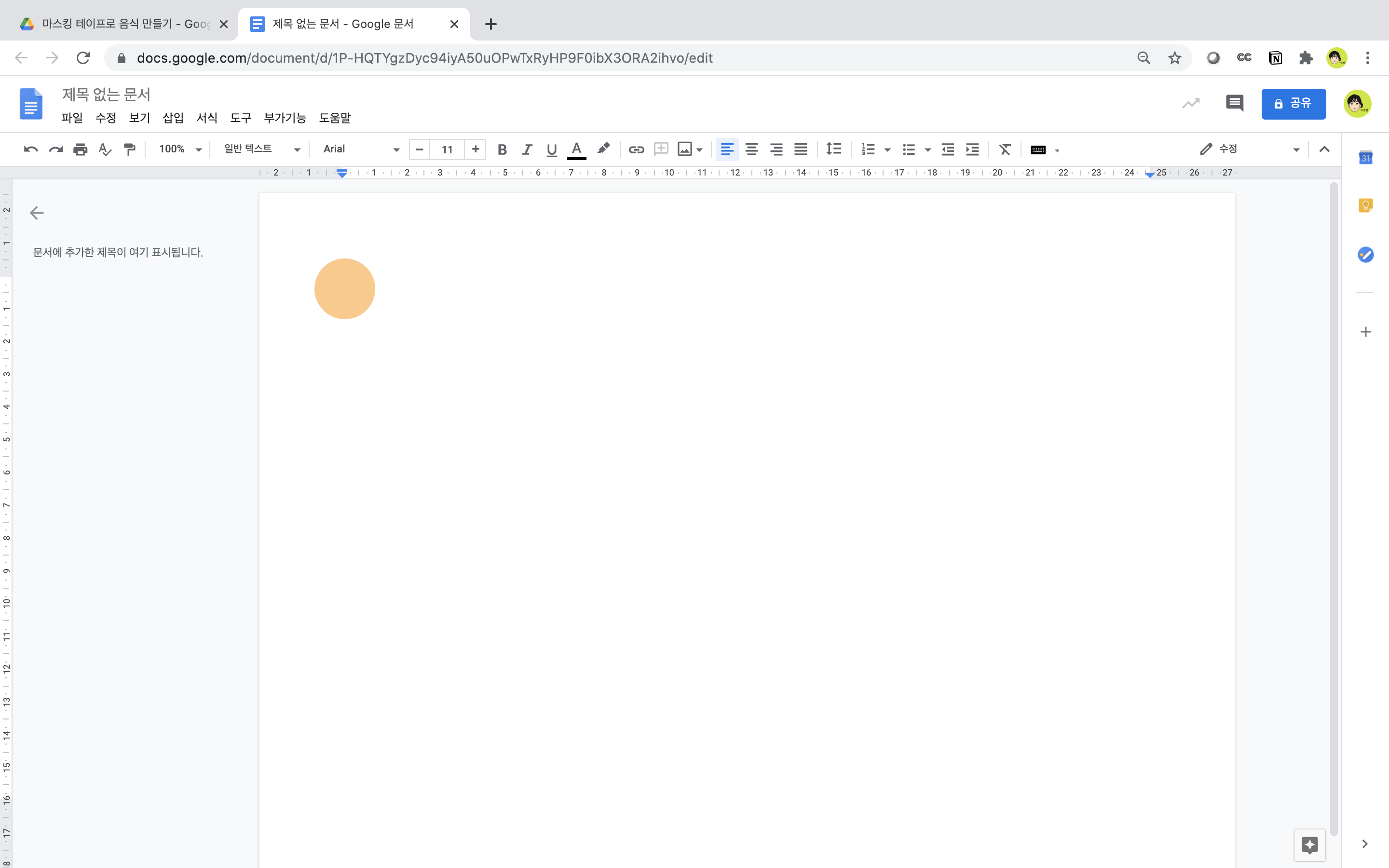This screenshot has width=1389, height=868.
Task: Open the 삽입 menu
Action: coord(173,118)
